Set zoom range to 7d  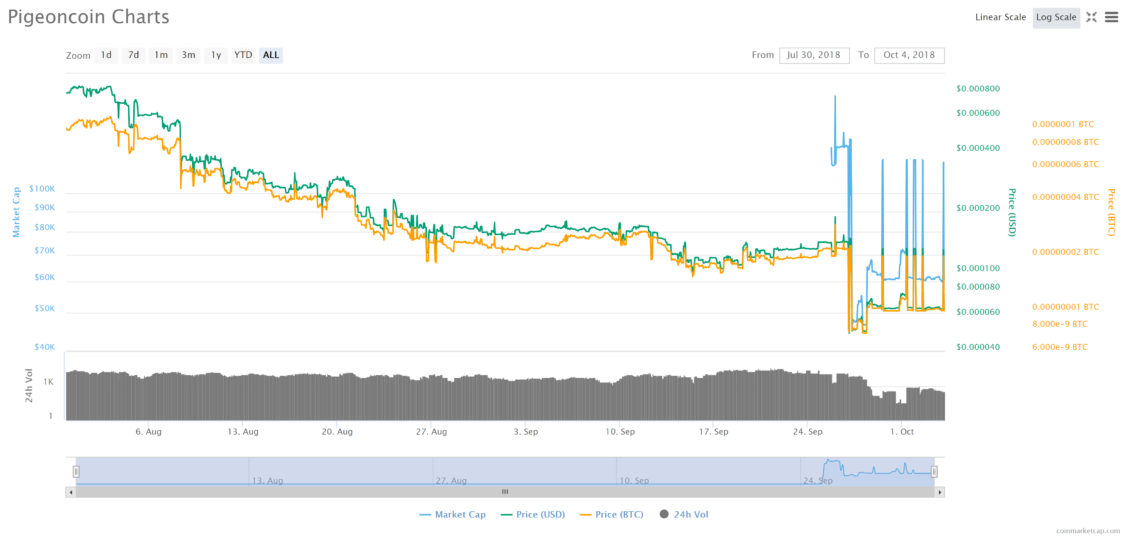[133, 55]
